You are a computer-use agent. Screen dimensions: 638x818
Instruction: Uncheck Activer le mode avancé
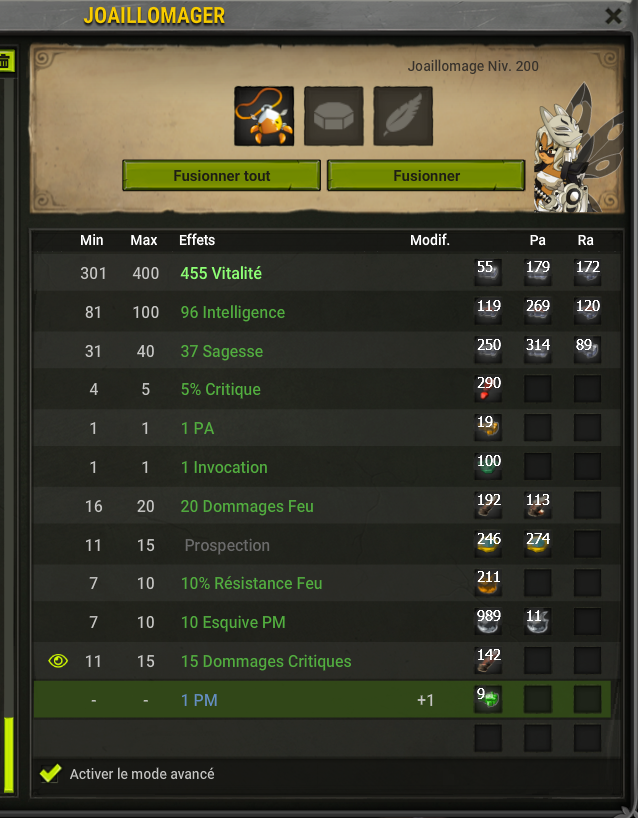[51, 773]
